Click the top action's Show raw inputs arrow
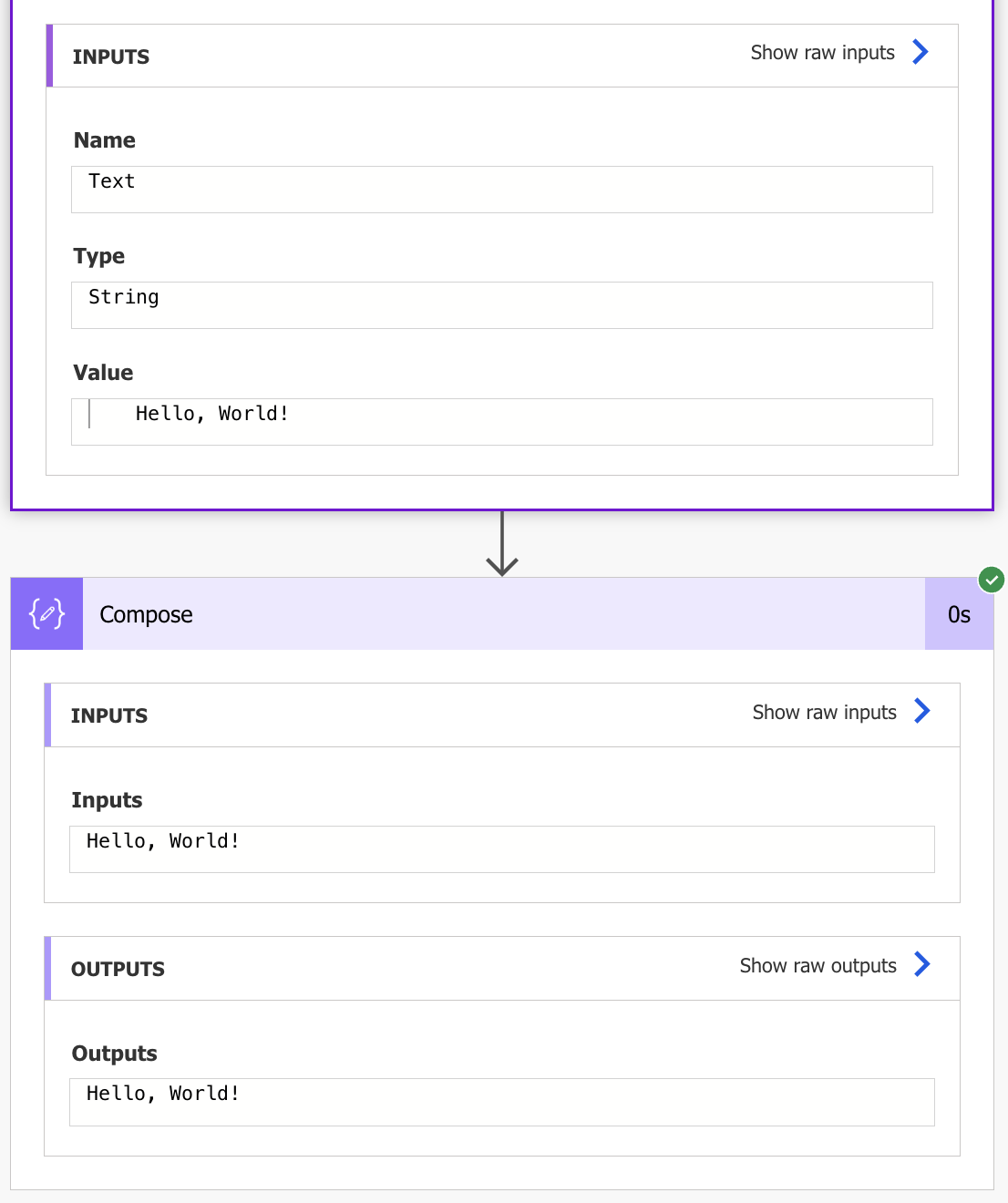 tap(921, 52)
